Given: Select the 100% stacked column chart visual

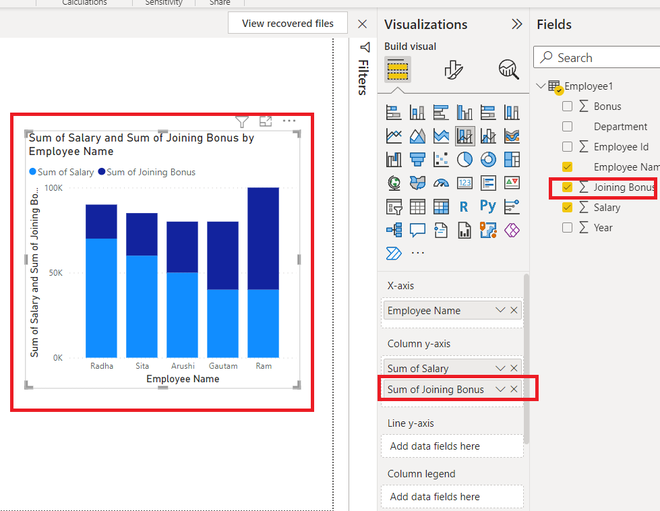Looking at the screenshot, I should 512,113.
